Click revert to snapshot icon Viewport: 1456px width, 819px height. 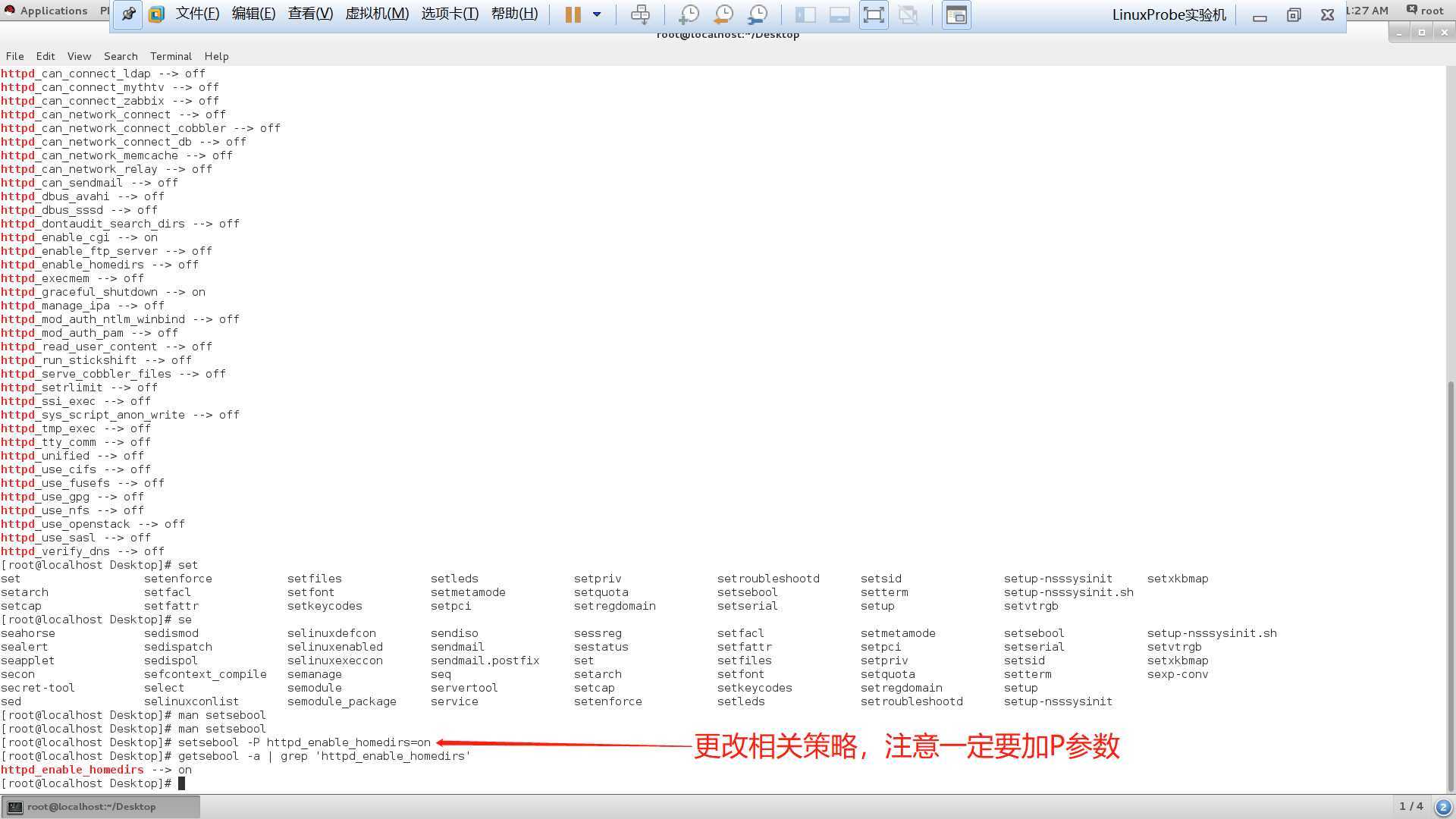coord(723,14)
